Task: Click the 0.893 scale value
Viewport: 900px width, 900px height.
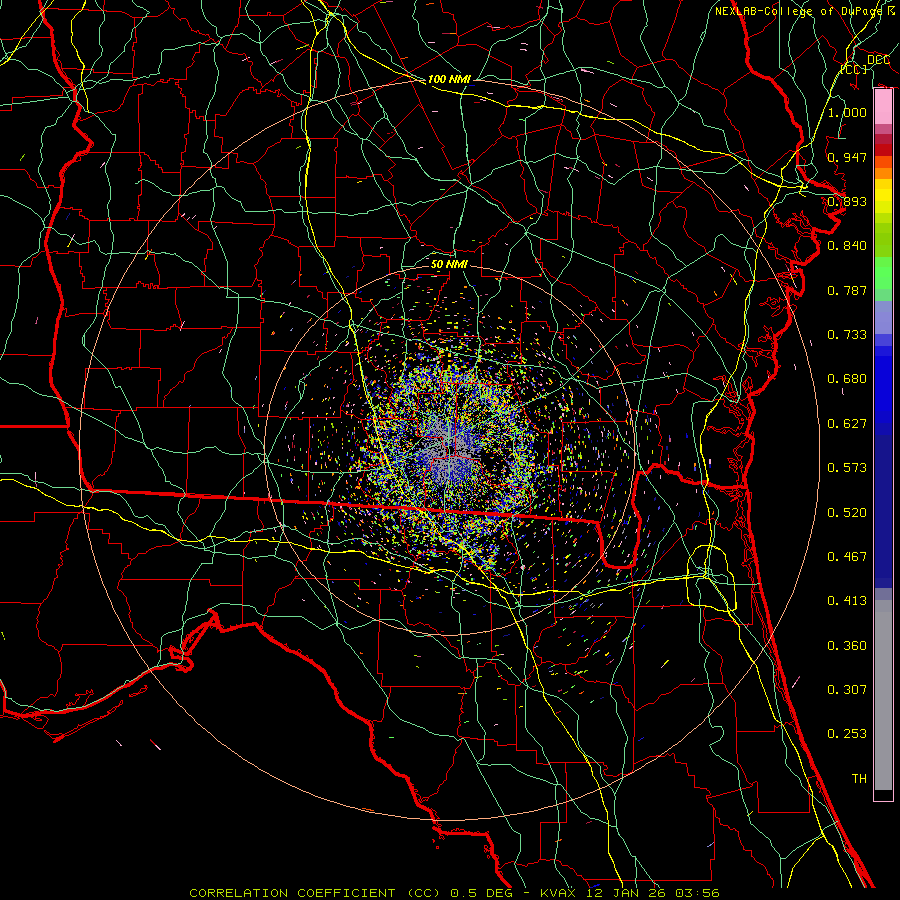Action: coord(847,201)
